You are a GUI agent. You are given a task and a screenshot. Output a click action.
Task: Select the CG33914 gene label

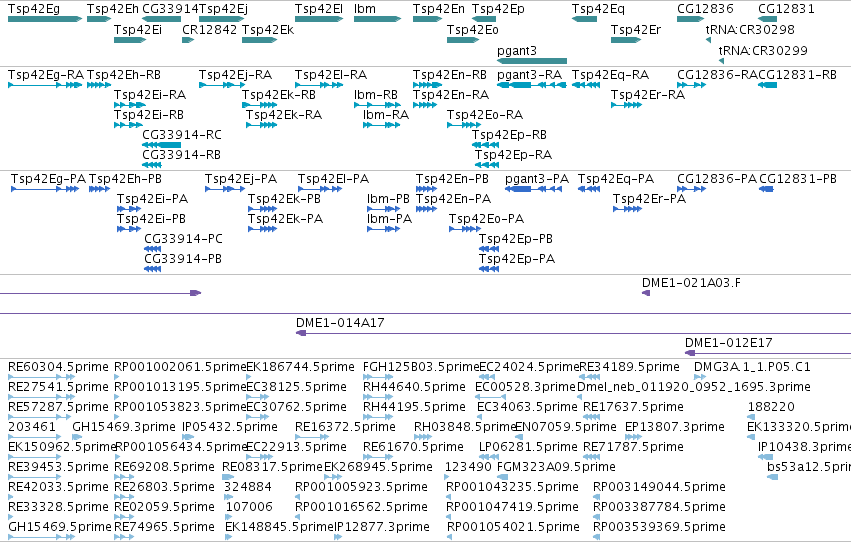170,9
